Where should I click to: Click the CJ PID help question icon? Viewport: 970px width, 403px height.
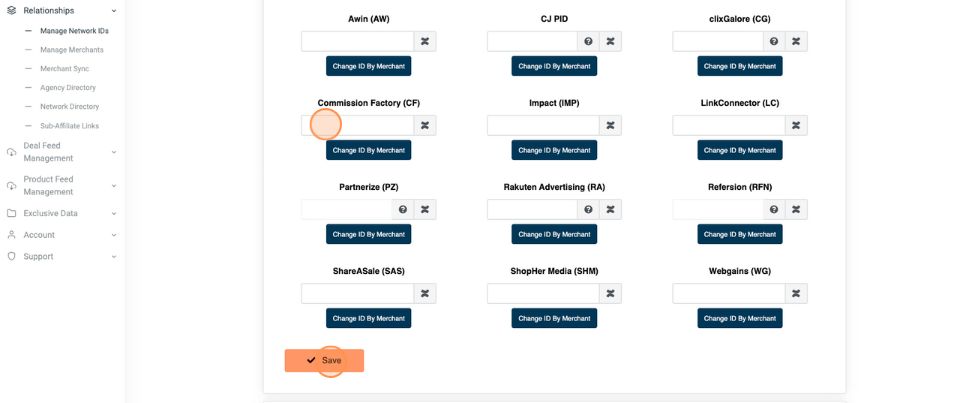pyautogui.click(x=588, y=41)
